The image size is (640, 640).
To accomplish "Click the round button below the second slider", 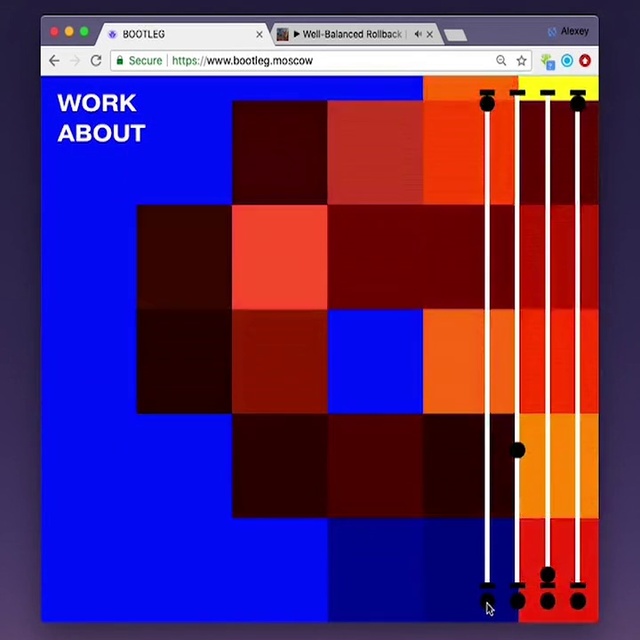I will 518,601.
